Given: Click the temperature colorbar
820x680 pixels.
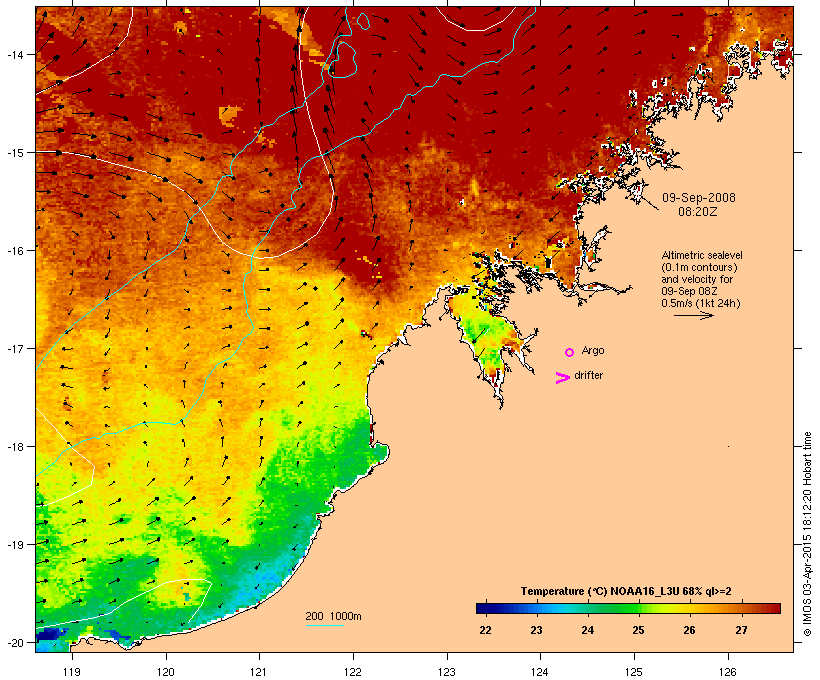Looking at the screenshot, I should [628, 608].
